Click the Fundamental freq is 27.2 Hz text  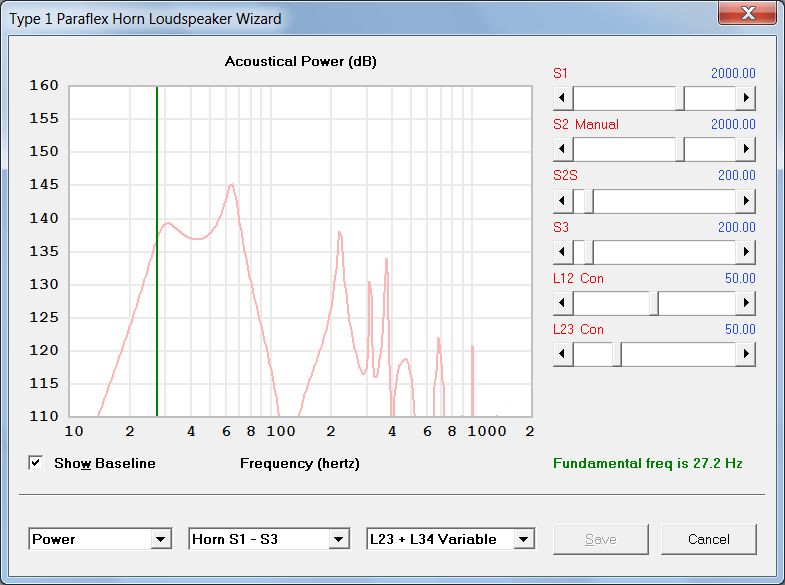[x=647, y=463]
